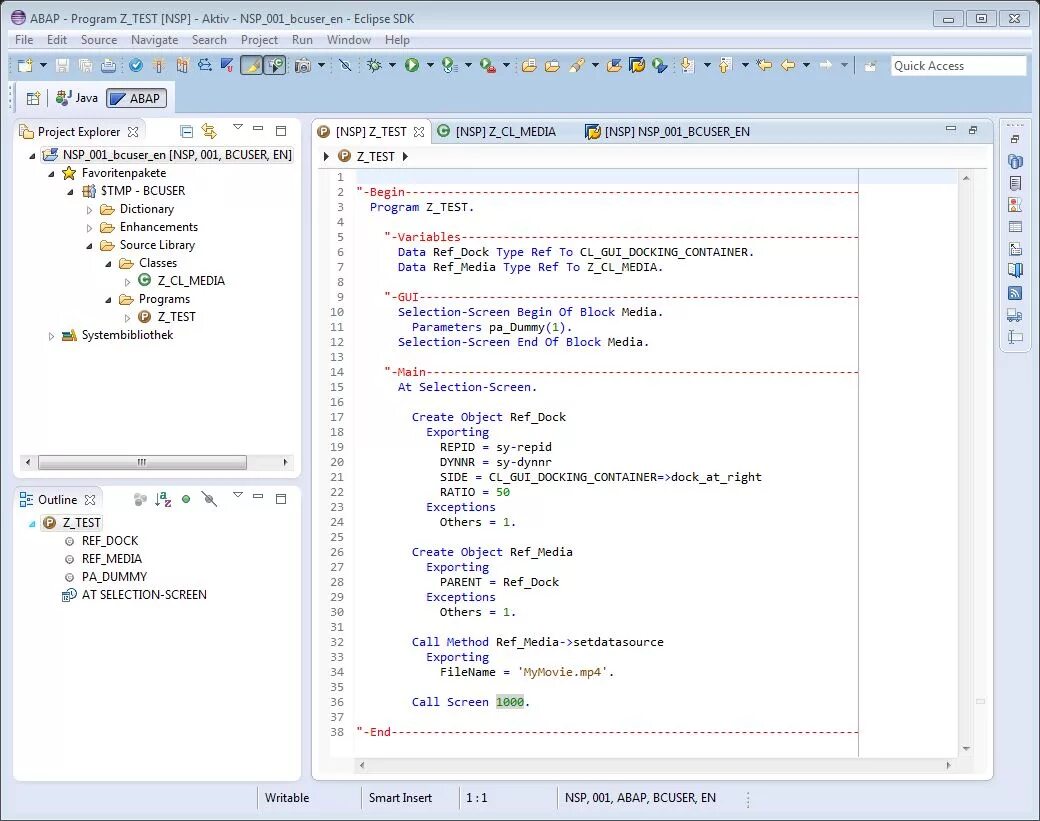Toggle Skip All Breakpoints icon
The width and height of the screenshot is (1040, 821).
tap(345, 65)
